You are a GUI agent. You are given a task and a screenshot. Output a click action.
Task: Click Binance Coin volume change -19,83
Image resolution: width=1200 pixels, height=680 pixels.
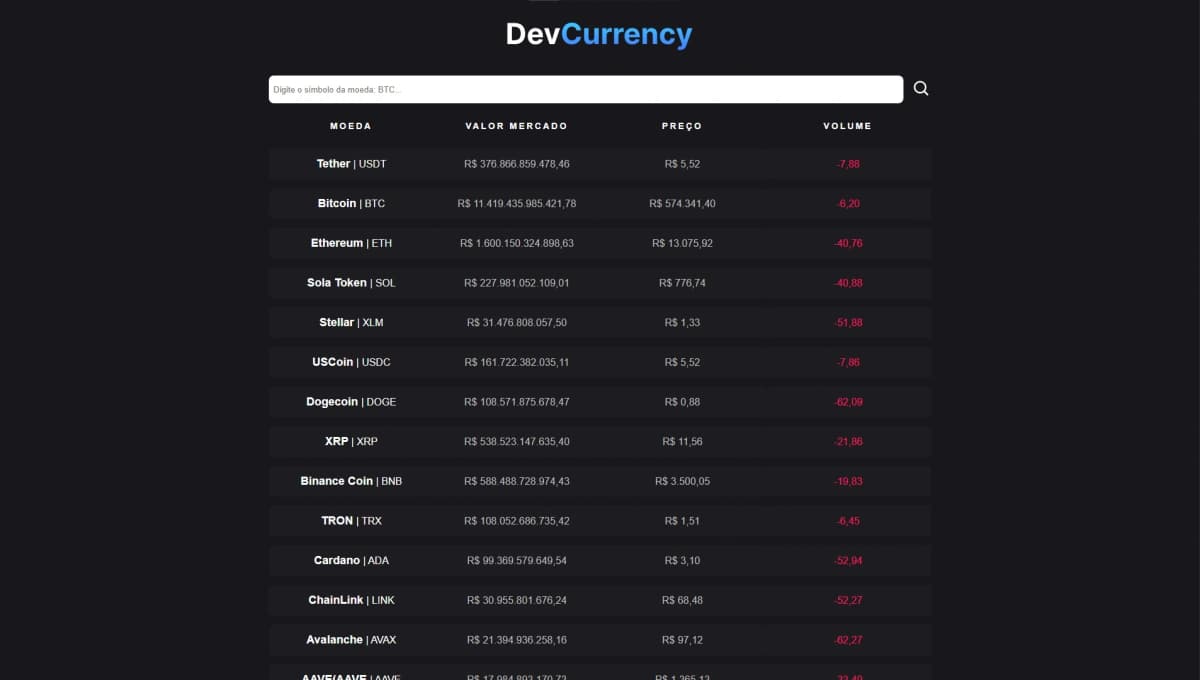pyautogui.click(x=848, y=481)
